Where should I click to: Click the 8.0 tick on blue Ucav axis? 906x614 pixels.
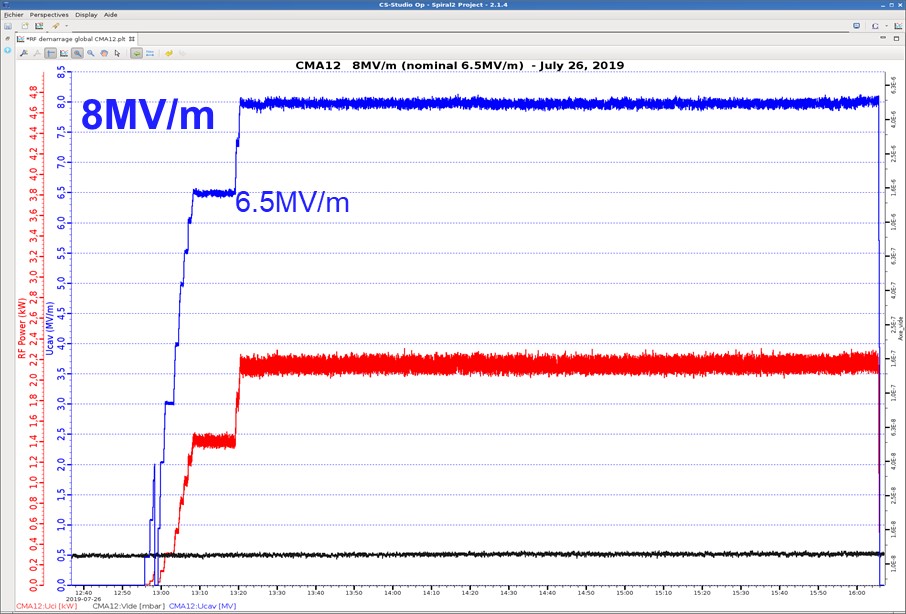pos(62,102)
